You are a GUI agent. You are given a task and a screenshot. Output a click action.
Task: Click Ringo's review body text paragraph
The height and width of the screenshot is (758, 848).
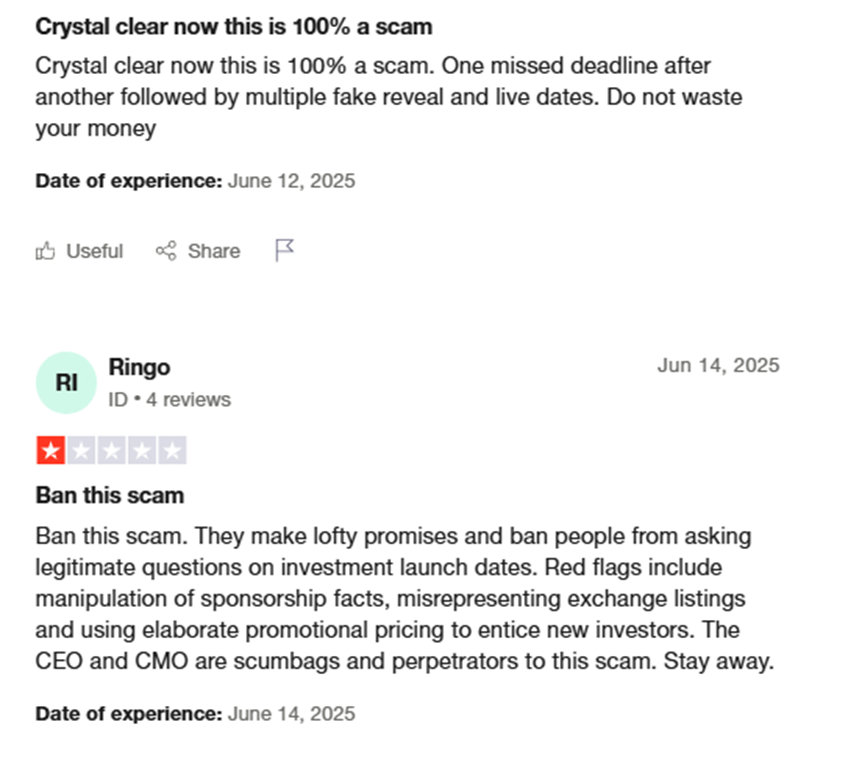pyautogui.click(x=405, y=599)
